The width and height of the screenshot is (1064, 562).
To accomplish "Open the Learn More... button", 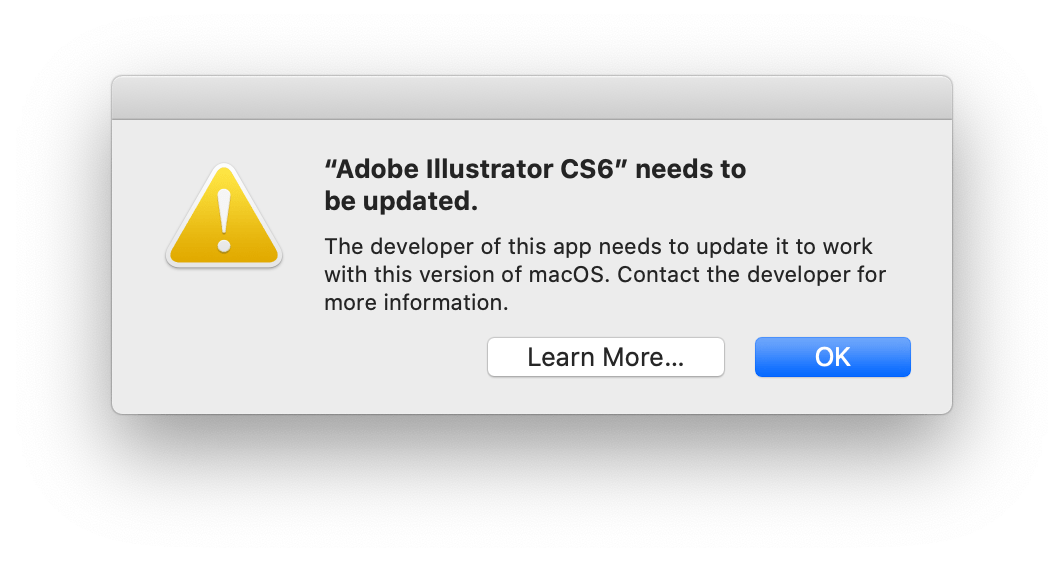I will pyautogui.click(x=605, y=357).
